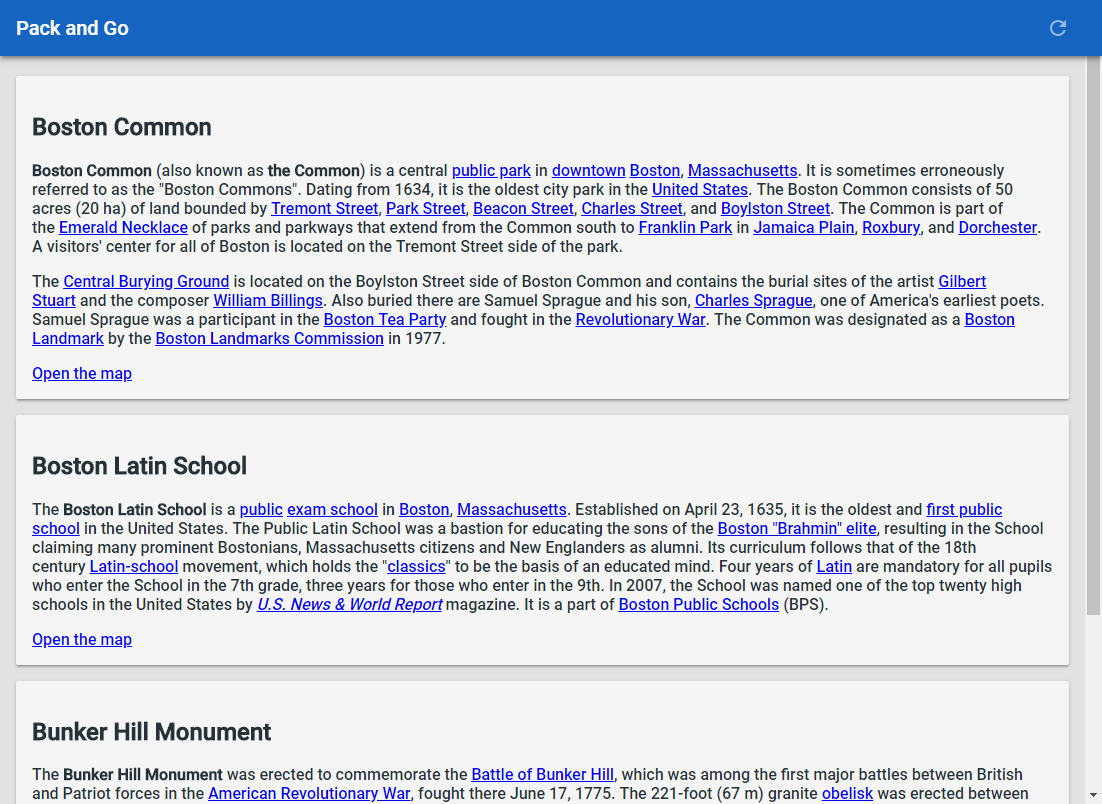
Task: Click the 'exam school' link
Action: point(332,510)
